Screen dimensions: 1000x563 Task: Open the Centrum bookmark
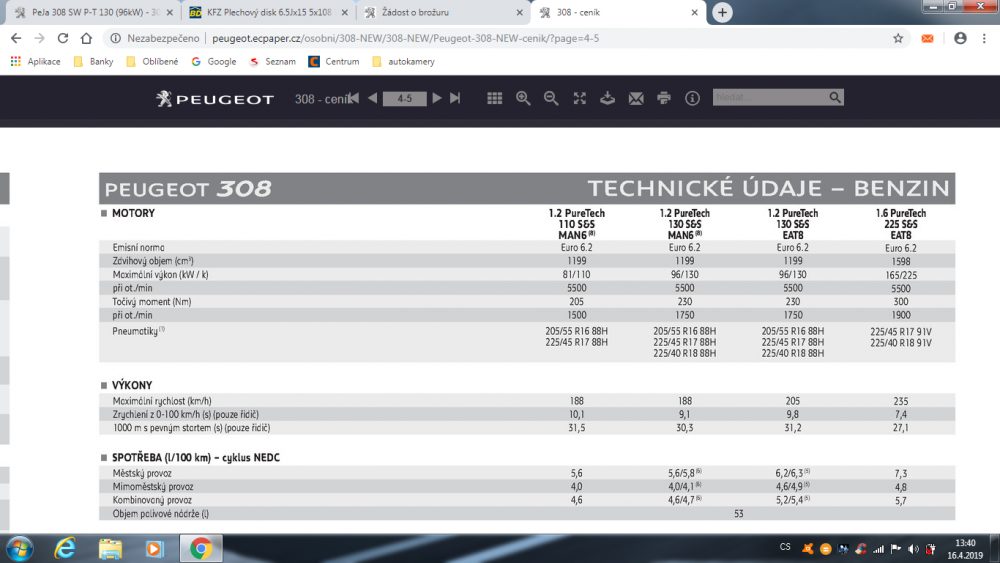click(334, 61)
